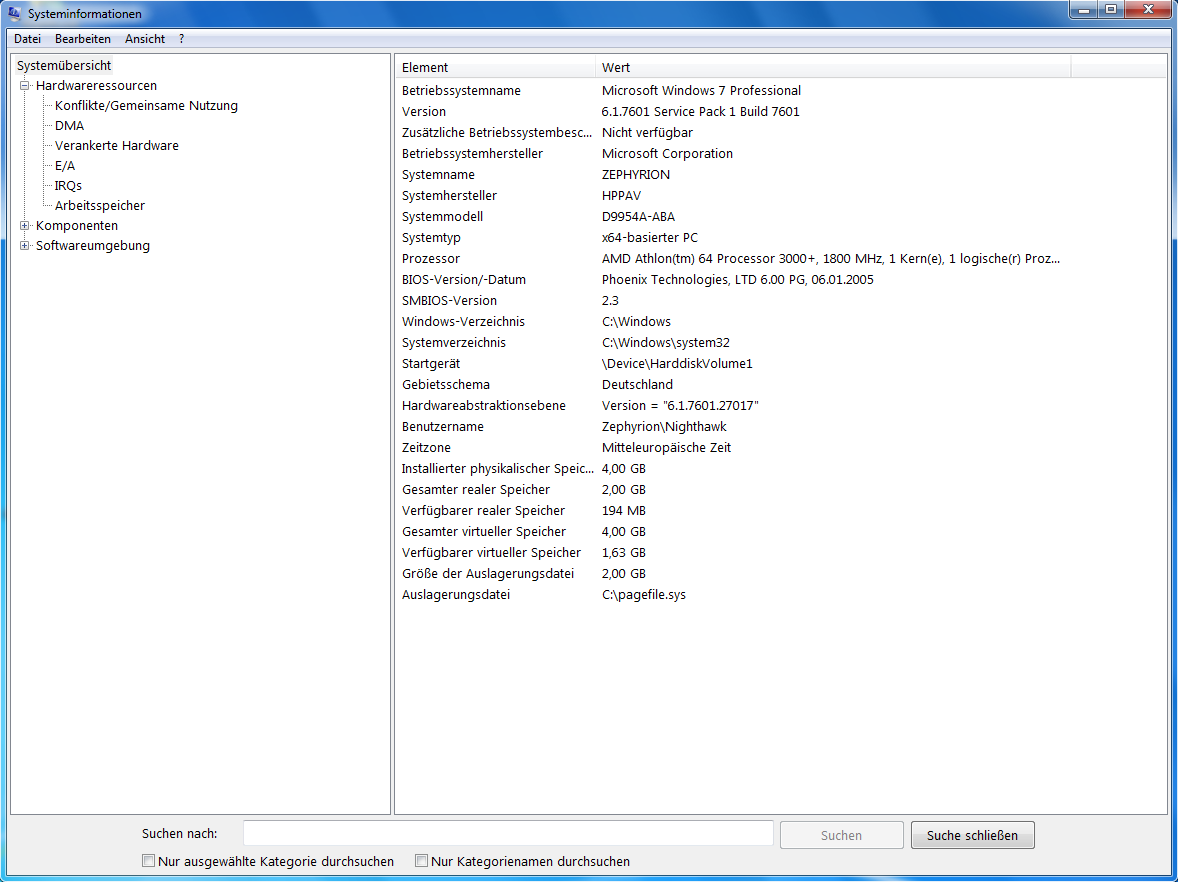Select the E/A tree item

click(65, 165)
